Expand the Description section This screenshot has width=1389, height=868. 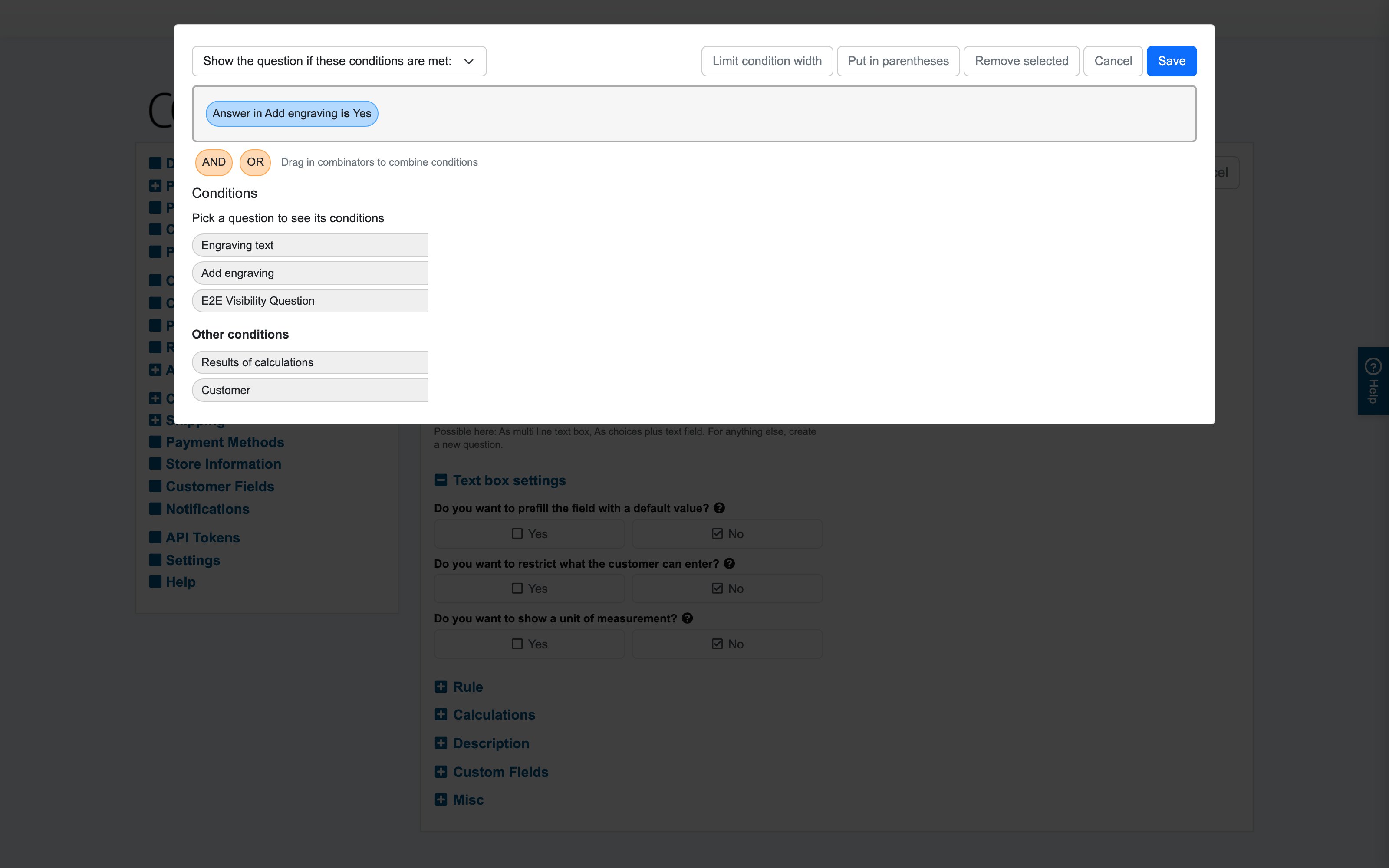point(482,743)
